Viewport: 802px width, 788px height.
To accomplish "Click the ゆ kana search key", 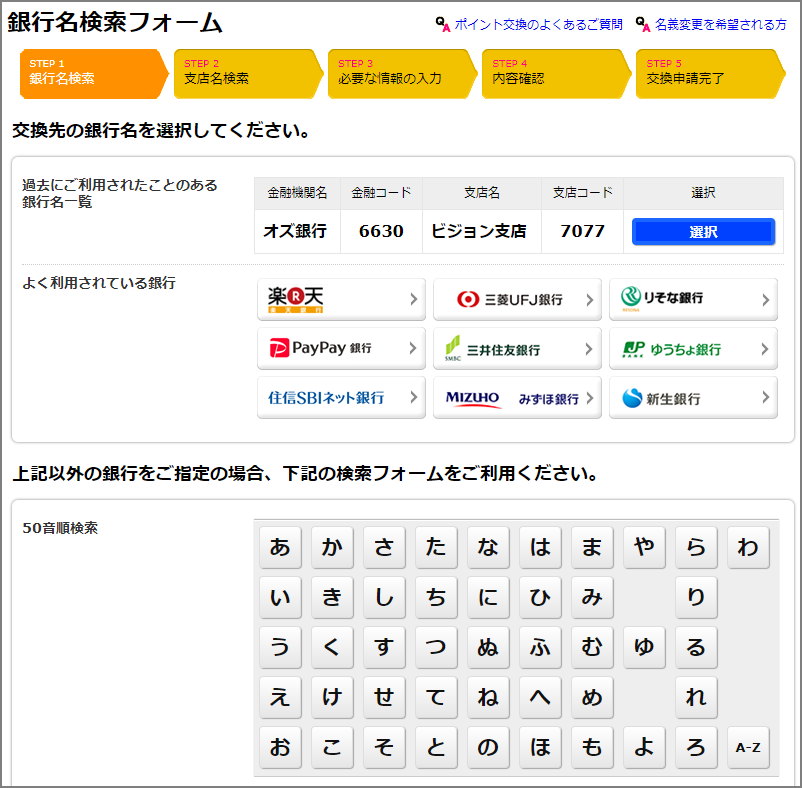I will coord(644,647).
